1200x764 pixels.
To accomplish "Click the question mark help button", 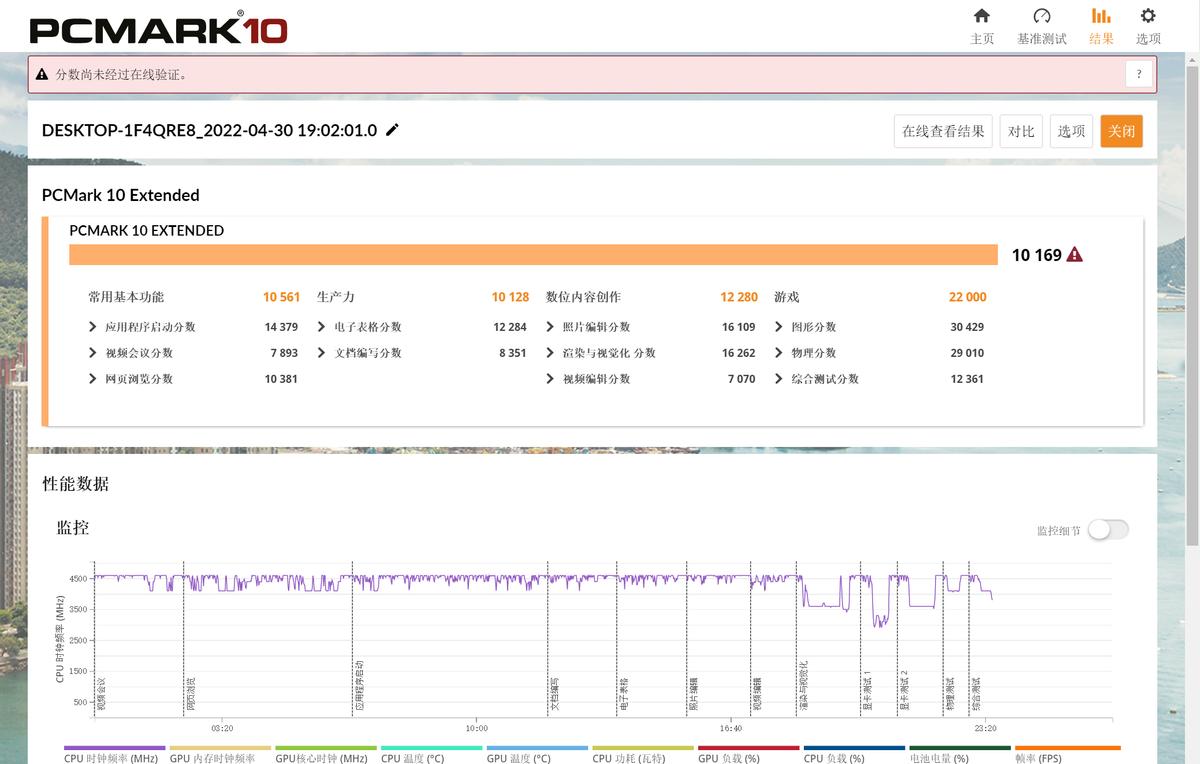I will (x=1138, y=74).
